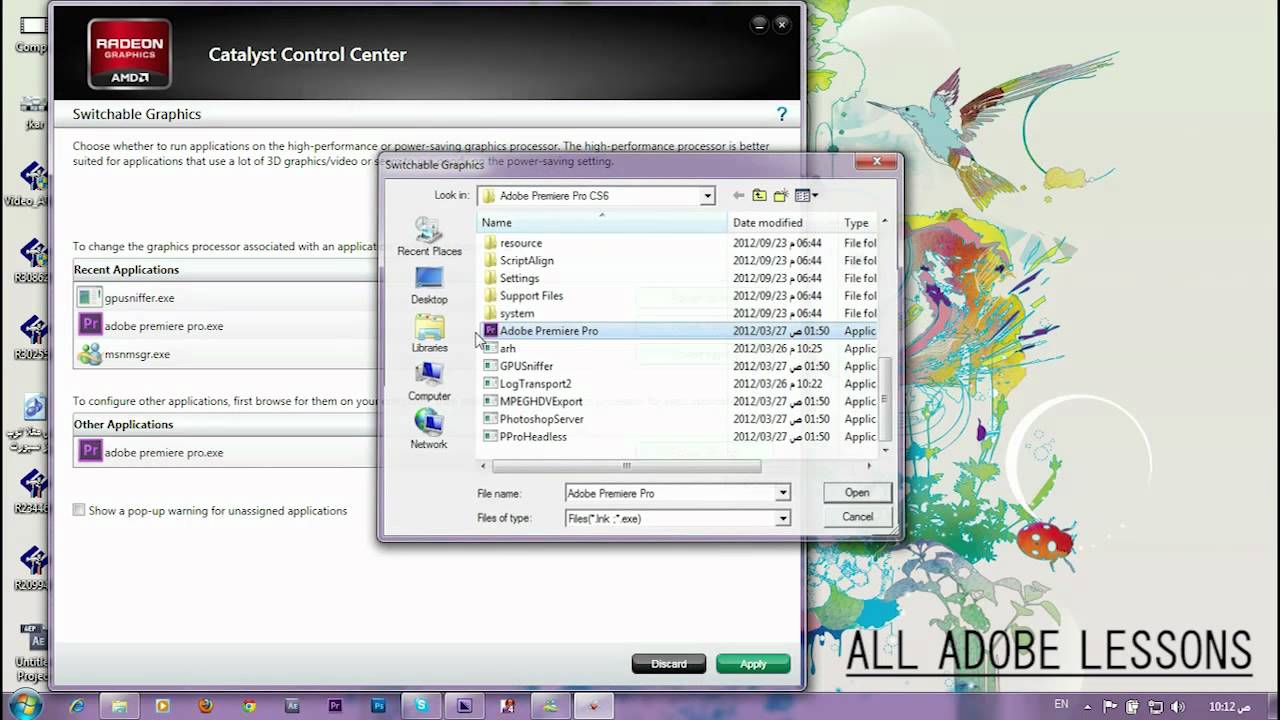Switch to Skype in the taskbar
1280x720 pixels.
pyautogui.click(x=421, y=705)
